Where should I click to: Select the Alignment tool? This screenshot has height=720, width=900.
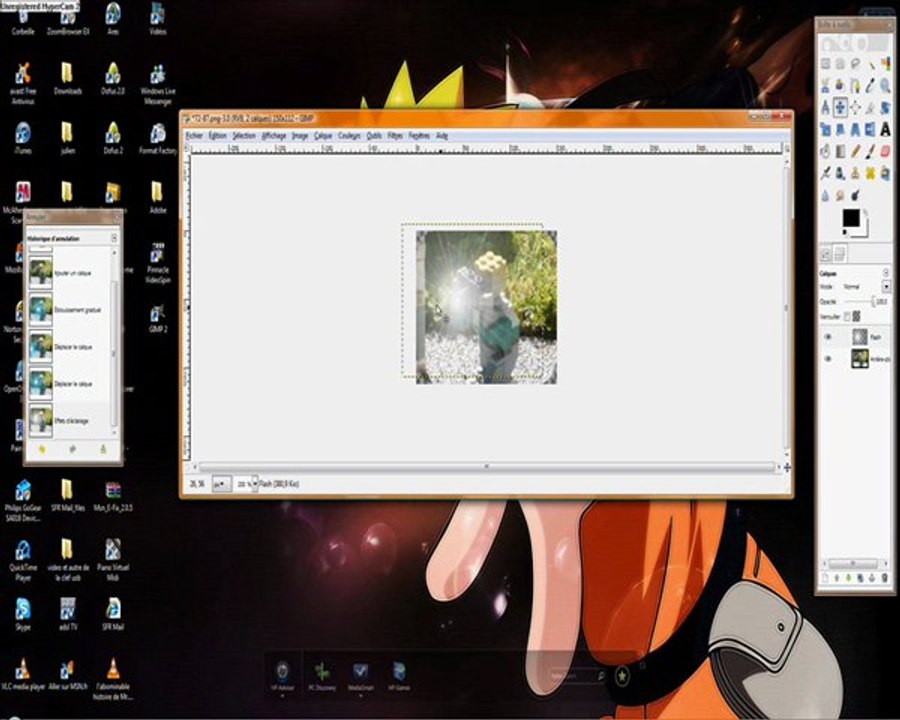coord(855,107)
